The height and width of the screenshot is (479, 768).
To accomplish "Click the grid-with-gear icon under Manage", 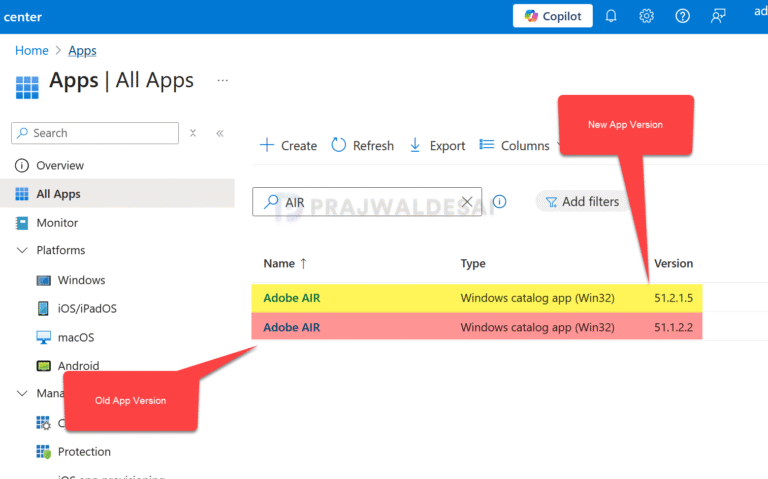I will coord(43,423).
